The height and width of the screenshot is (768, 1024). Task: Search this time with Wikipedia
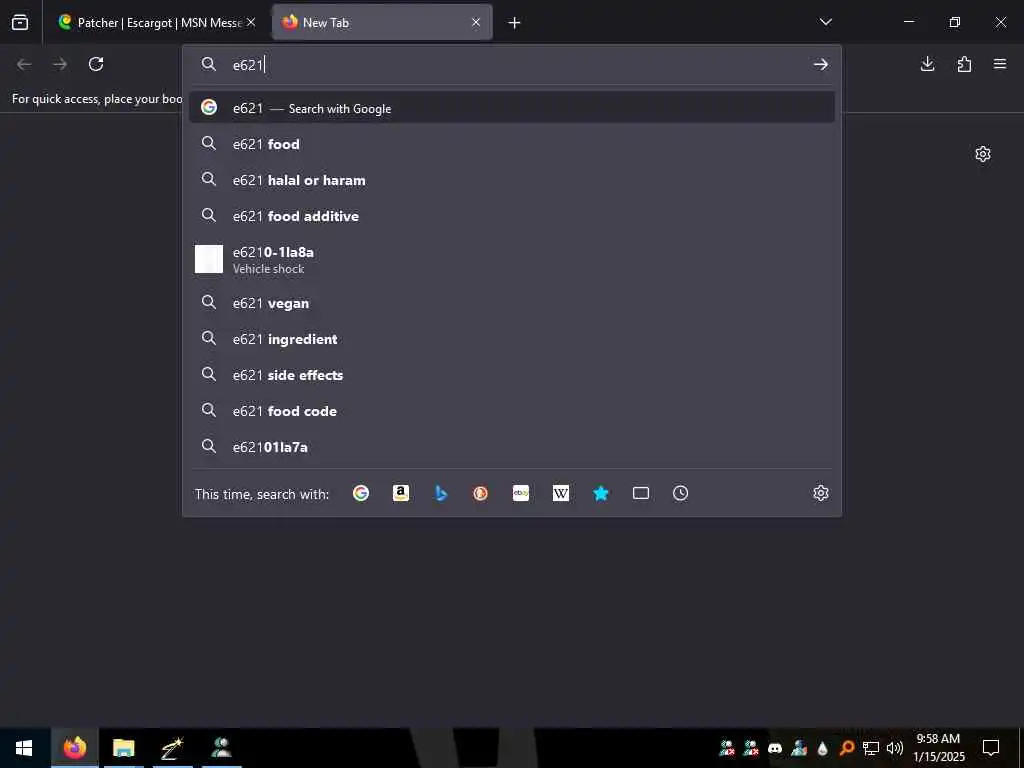click(561, 493)
